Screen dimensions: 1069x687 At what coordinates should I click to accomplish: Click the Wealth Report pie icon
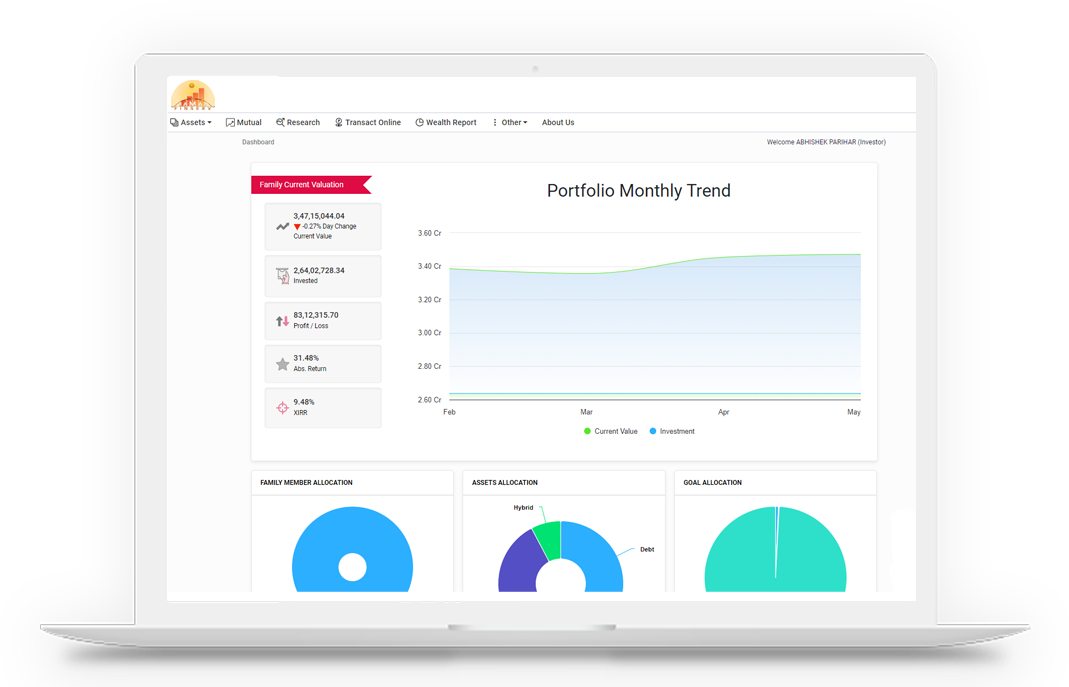420,123
